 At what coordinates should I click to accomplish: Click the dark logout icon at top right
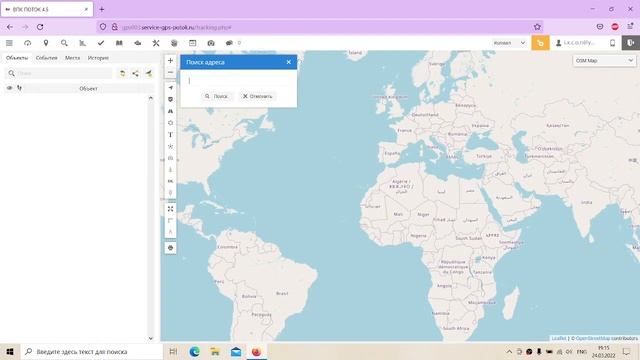(x=631, y=43)
